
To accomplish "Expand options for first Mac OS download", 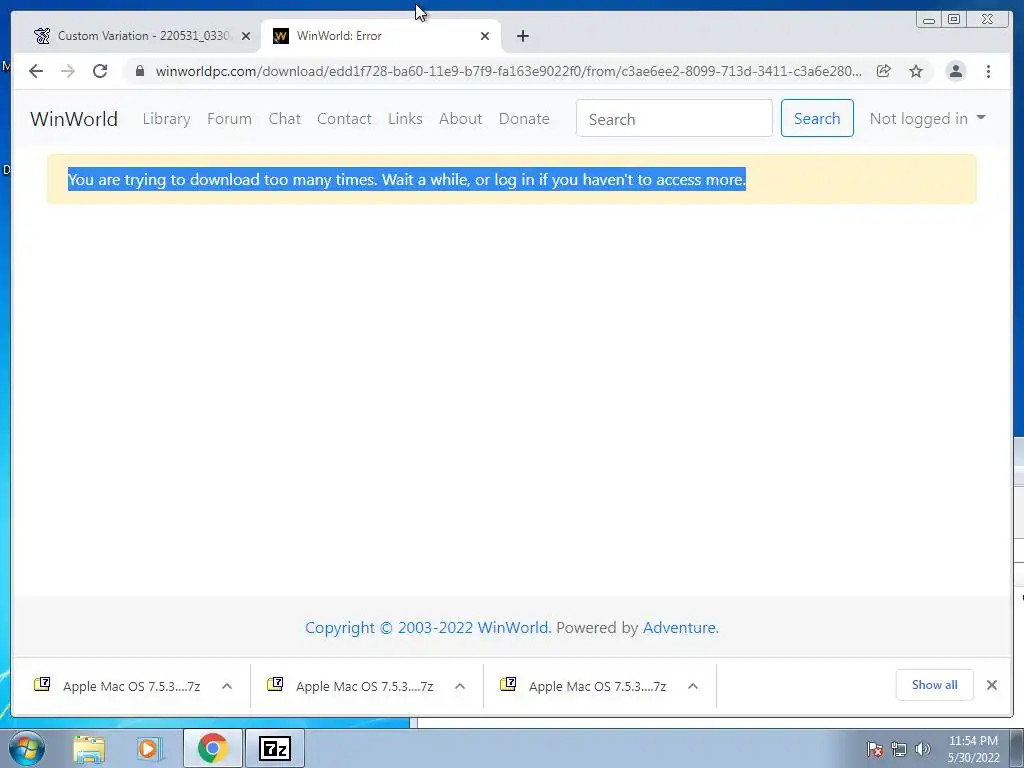I will [x=227, y=686].
